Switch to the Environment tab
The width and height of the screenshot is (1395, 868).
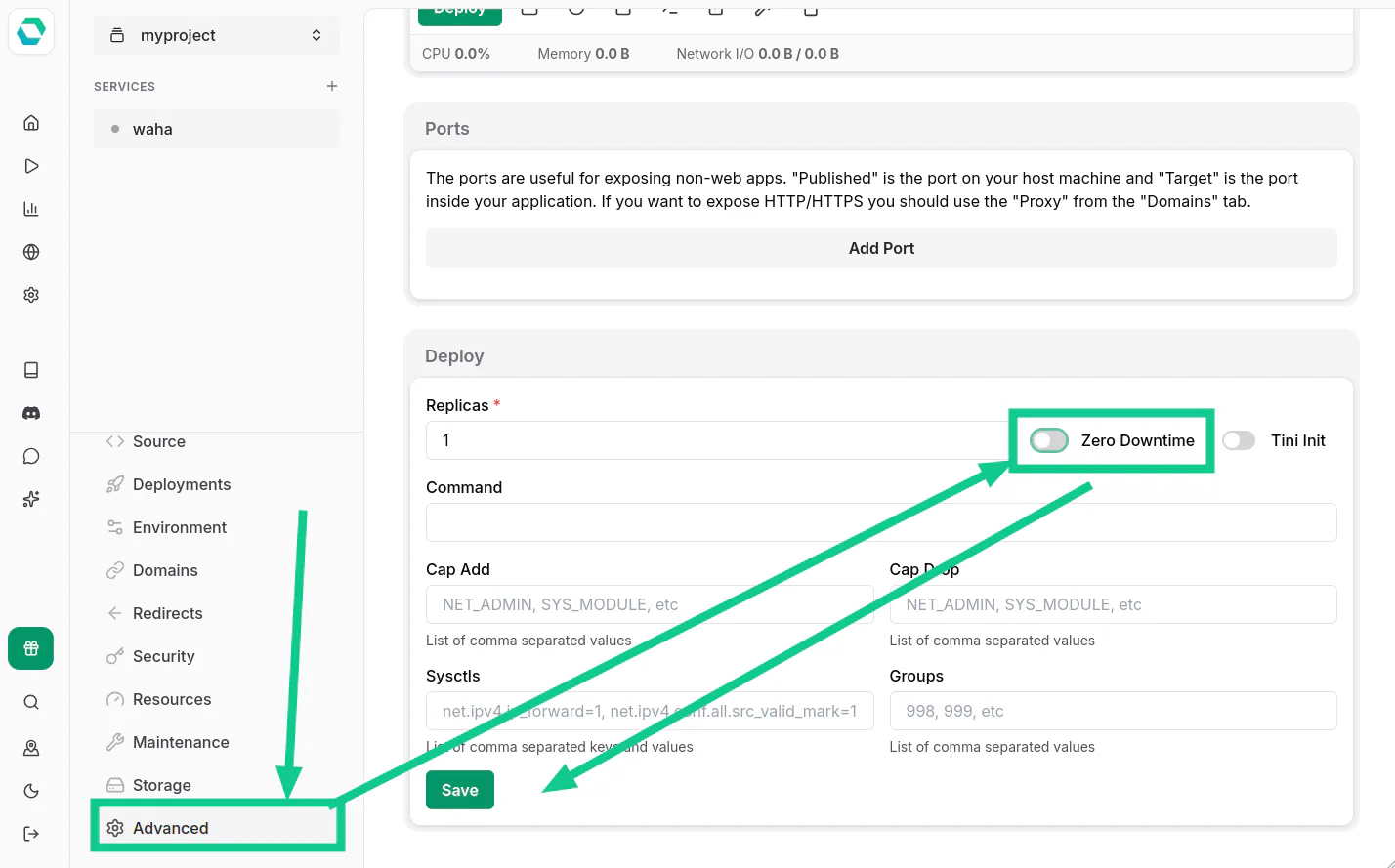(x=180, y=527)
